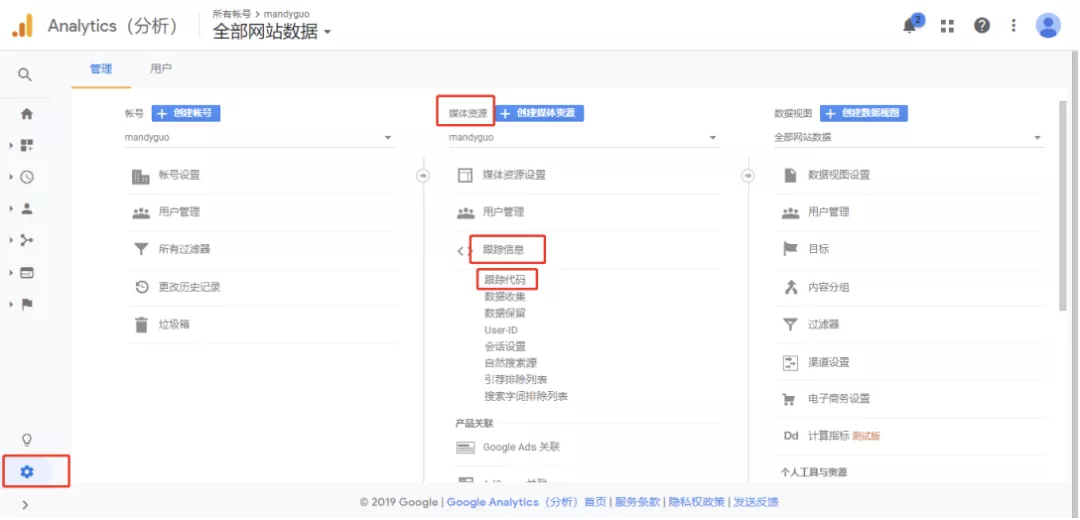Screen dimensions: 1080x520
Task: Click the vertical scrollbar on the right
Action: pyautogui.click(x=1061, y=200)
